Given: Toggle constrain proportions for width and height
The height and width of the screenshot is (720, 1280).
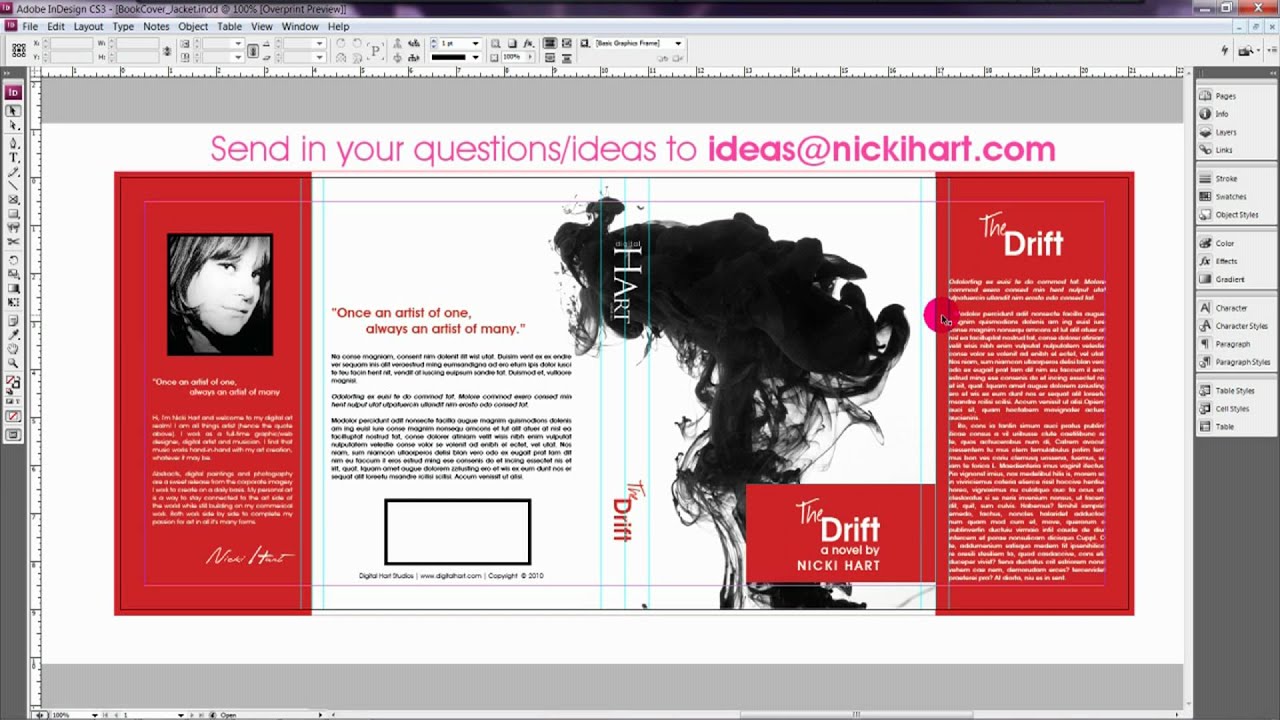Looking at the screenshot, I should [x=167, y=51].
